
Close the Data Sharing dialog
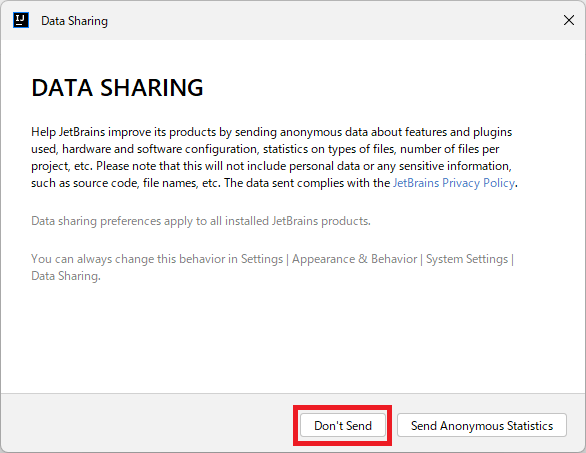[569, 20]
